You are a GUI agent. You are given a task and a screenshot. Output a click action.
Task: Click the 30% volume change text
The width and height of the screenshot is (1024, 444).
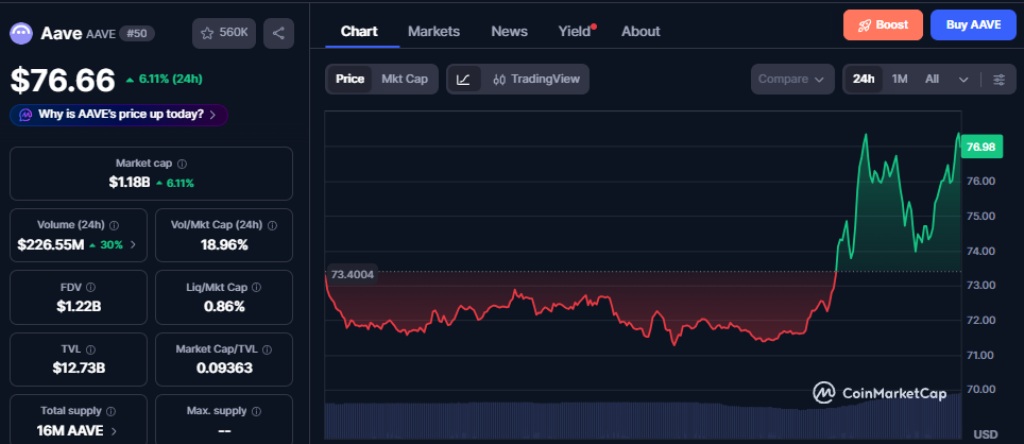tap(111, 245)
